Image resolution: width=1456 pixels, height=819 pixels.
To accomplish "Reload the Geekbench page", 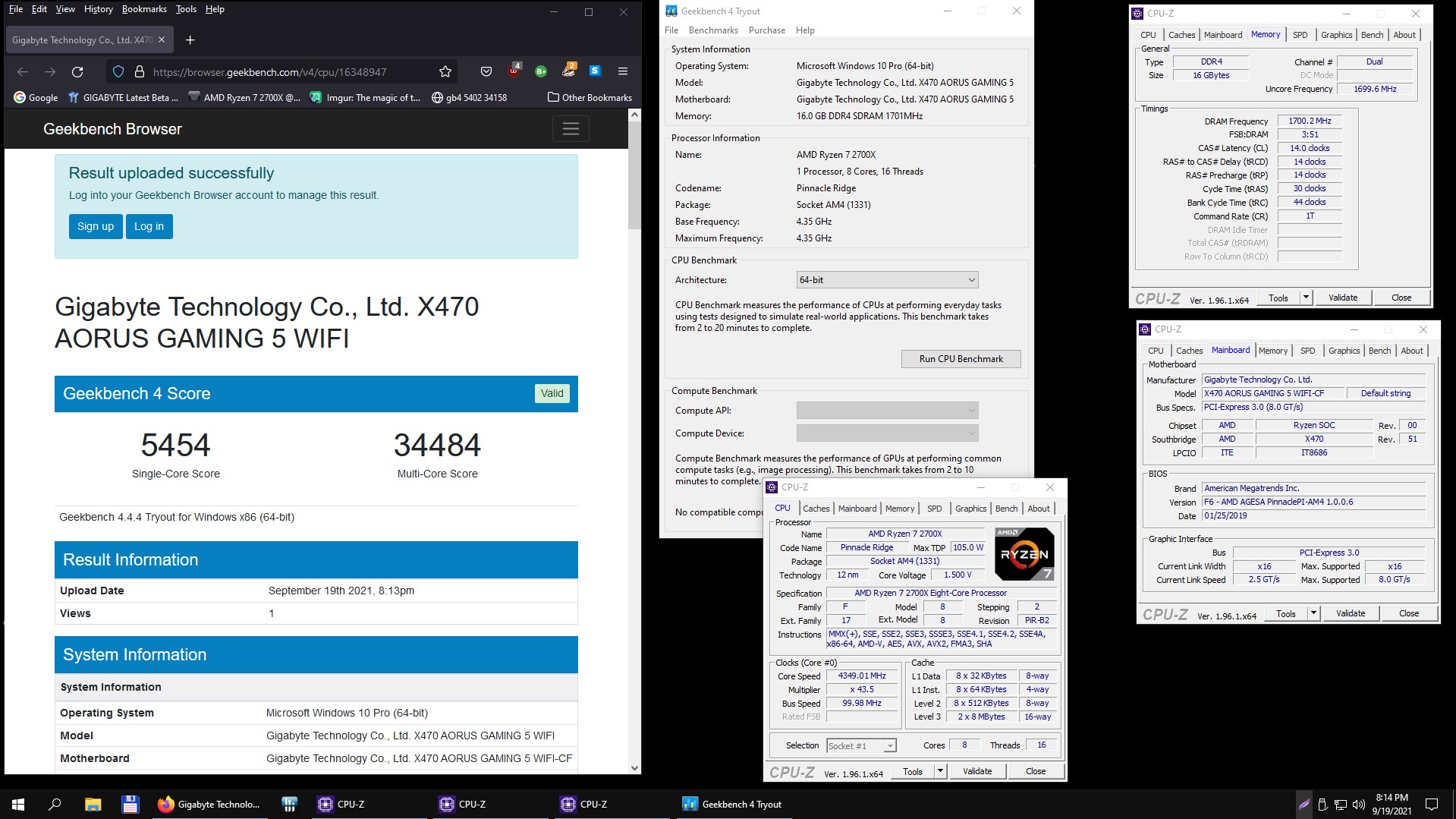I will point(77,71).
